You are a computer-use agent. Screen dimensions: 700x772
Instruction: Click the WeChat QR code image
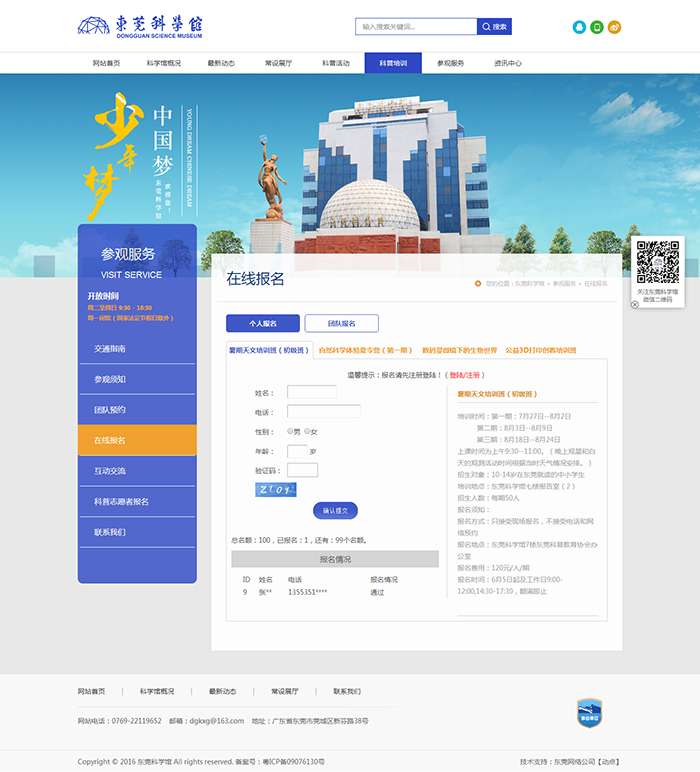[x=658, y=263]
